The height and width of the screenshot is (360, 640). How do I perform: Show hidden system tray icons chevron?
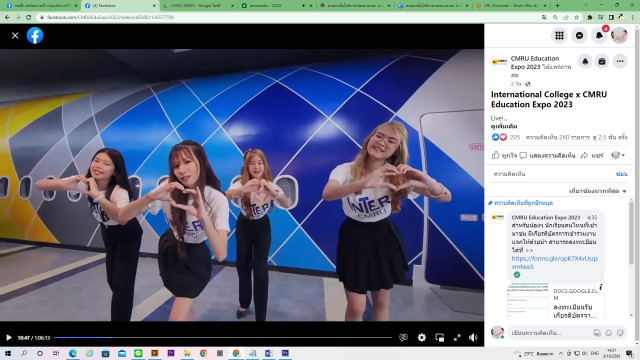[x=561, y=353]
